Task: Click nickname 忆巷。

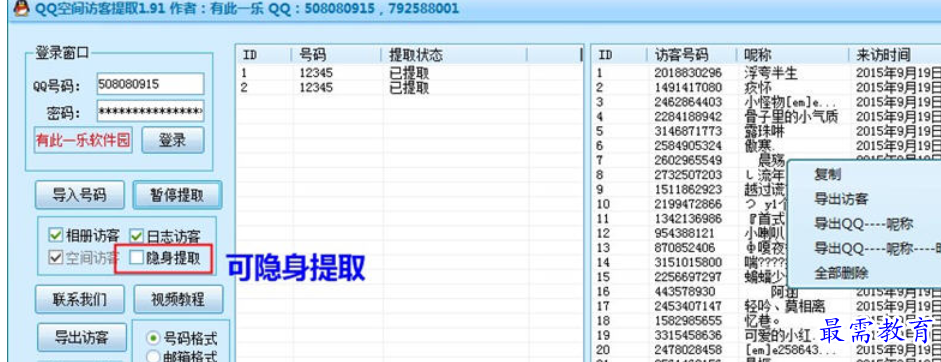Action: coord(763,321)
